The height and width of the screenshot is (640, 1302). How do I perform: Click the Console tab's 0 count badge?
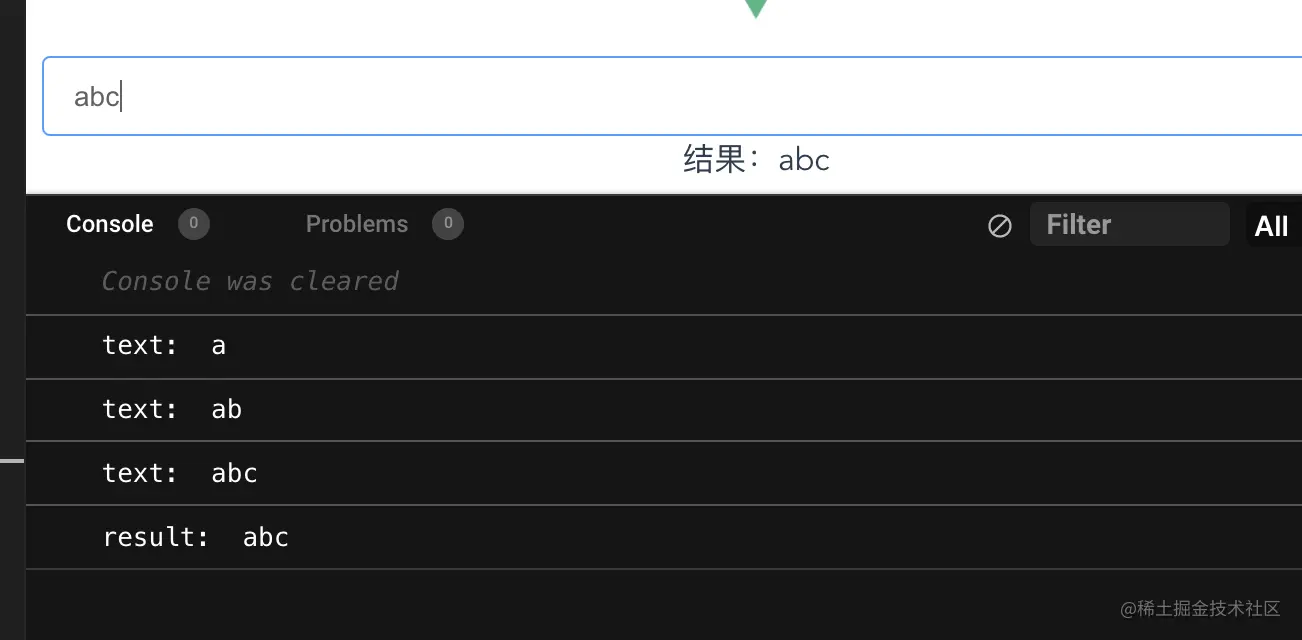pyautogui.click(x=194, y=224)
